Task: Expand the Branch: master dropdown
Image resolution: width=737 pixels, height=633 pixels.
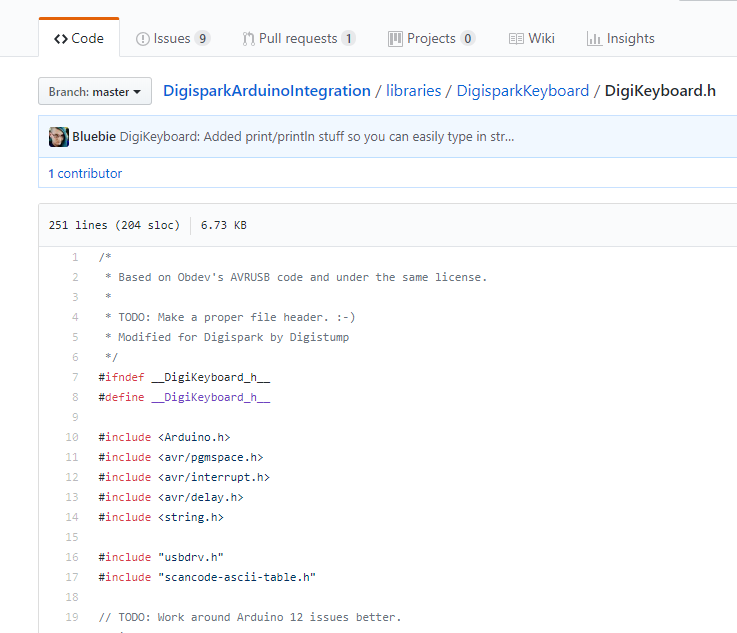Action: pos(95,91)
